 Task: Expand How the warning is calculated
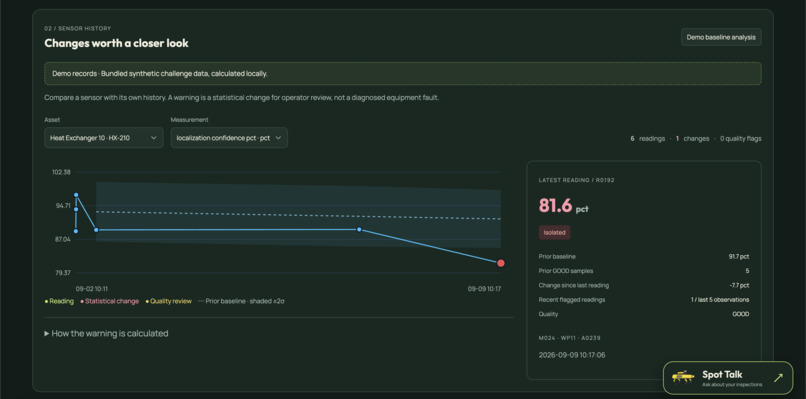pos(106,333)
